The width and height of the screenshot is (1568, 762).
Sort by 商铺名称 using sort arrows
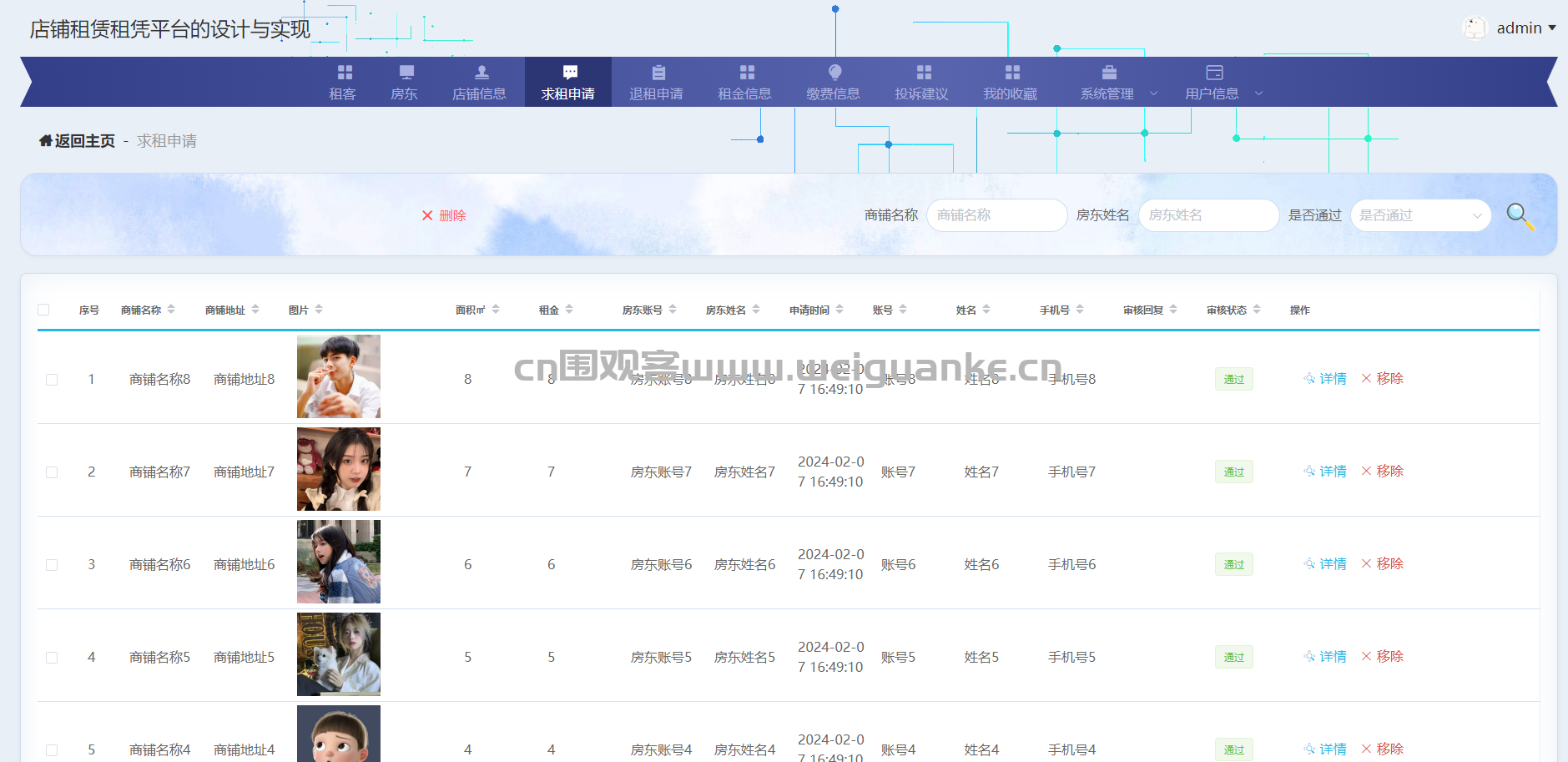pos(171,310)
